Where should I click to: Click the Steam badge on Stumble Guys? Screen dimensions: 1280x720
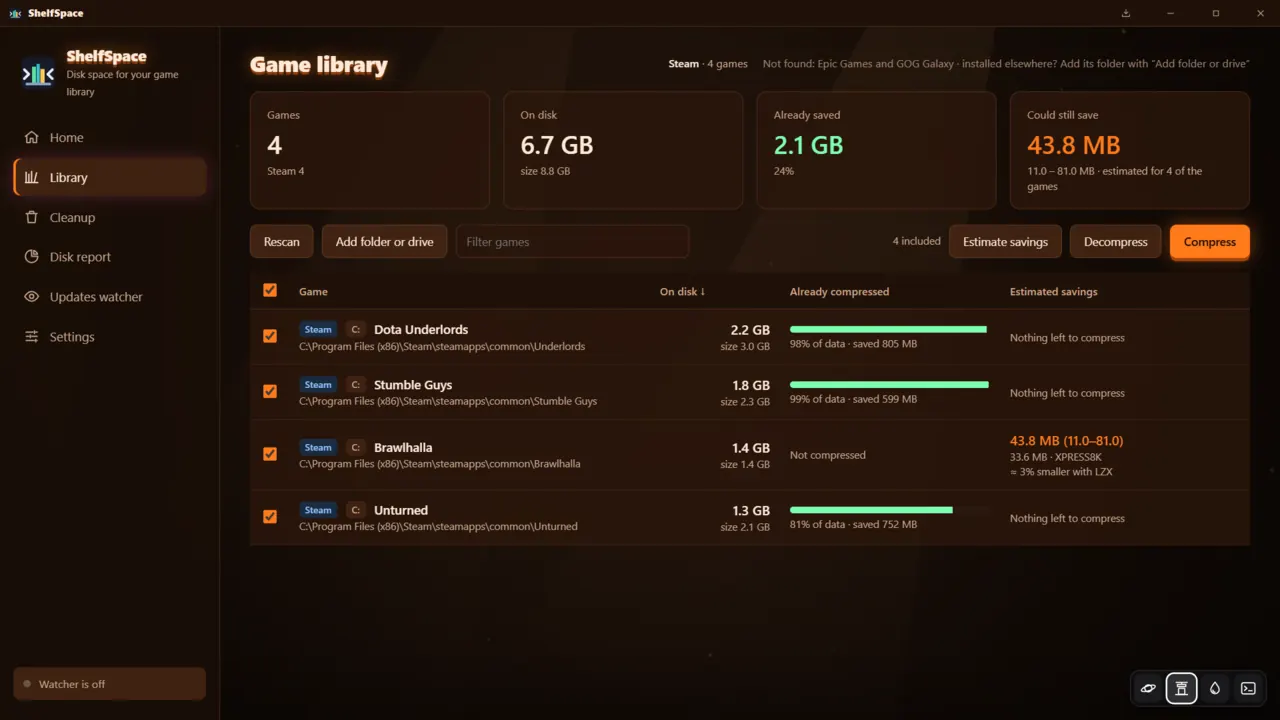tap(318, 384)
